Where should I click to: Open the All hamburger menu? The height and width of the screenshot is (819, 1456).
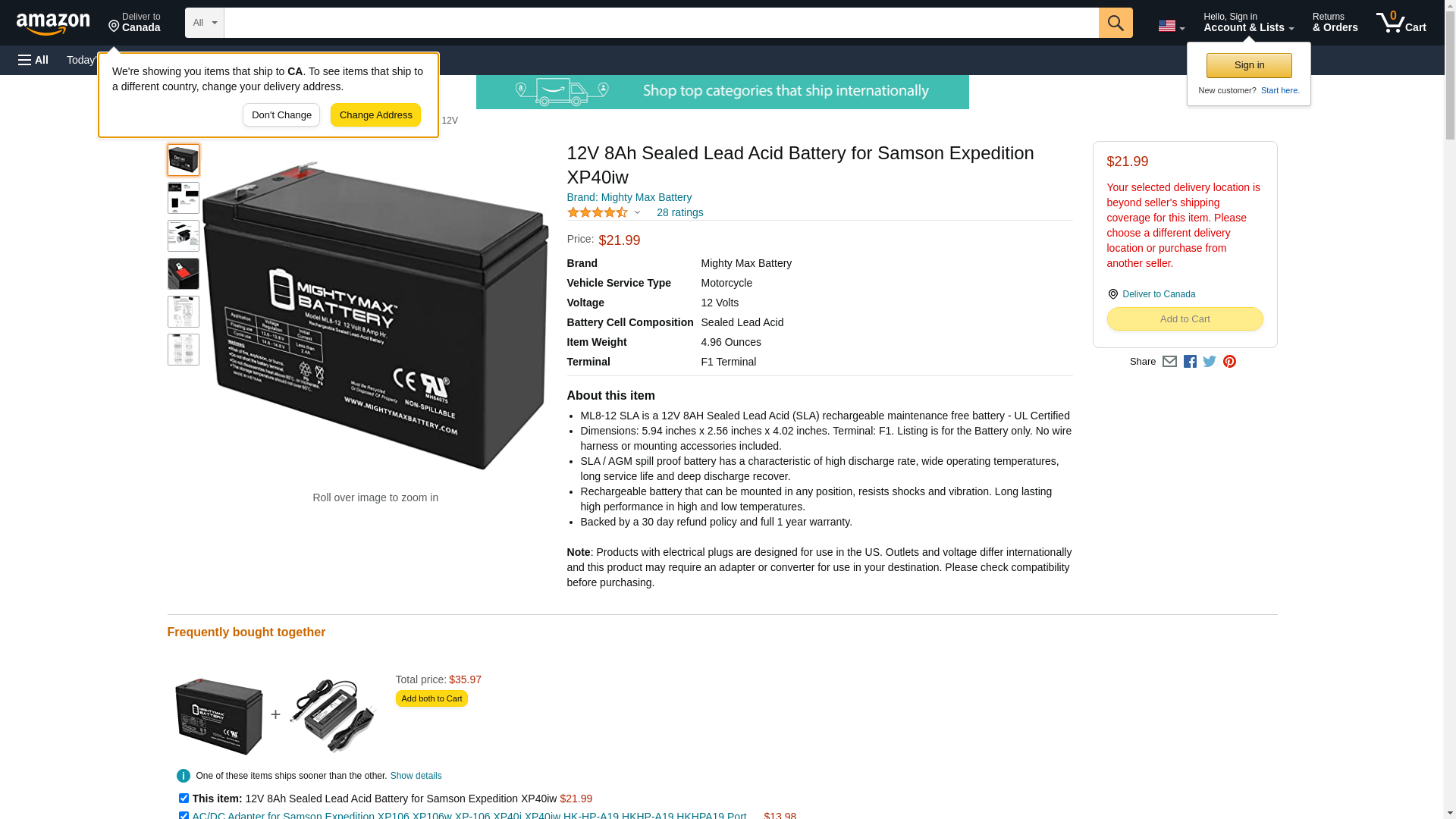point(33,60)
